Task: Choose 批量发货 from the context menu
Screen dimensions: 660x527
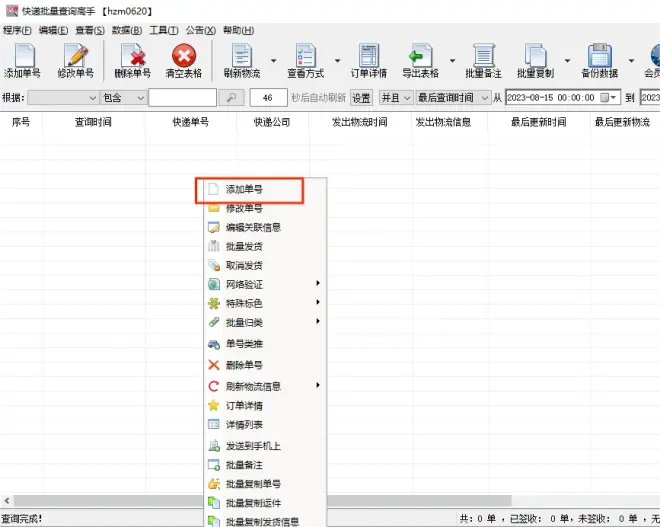Action: tap(244, 246)
